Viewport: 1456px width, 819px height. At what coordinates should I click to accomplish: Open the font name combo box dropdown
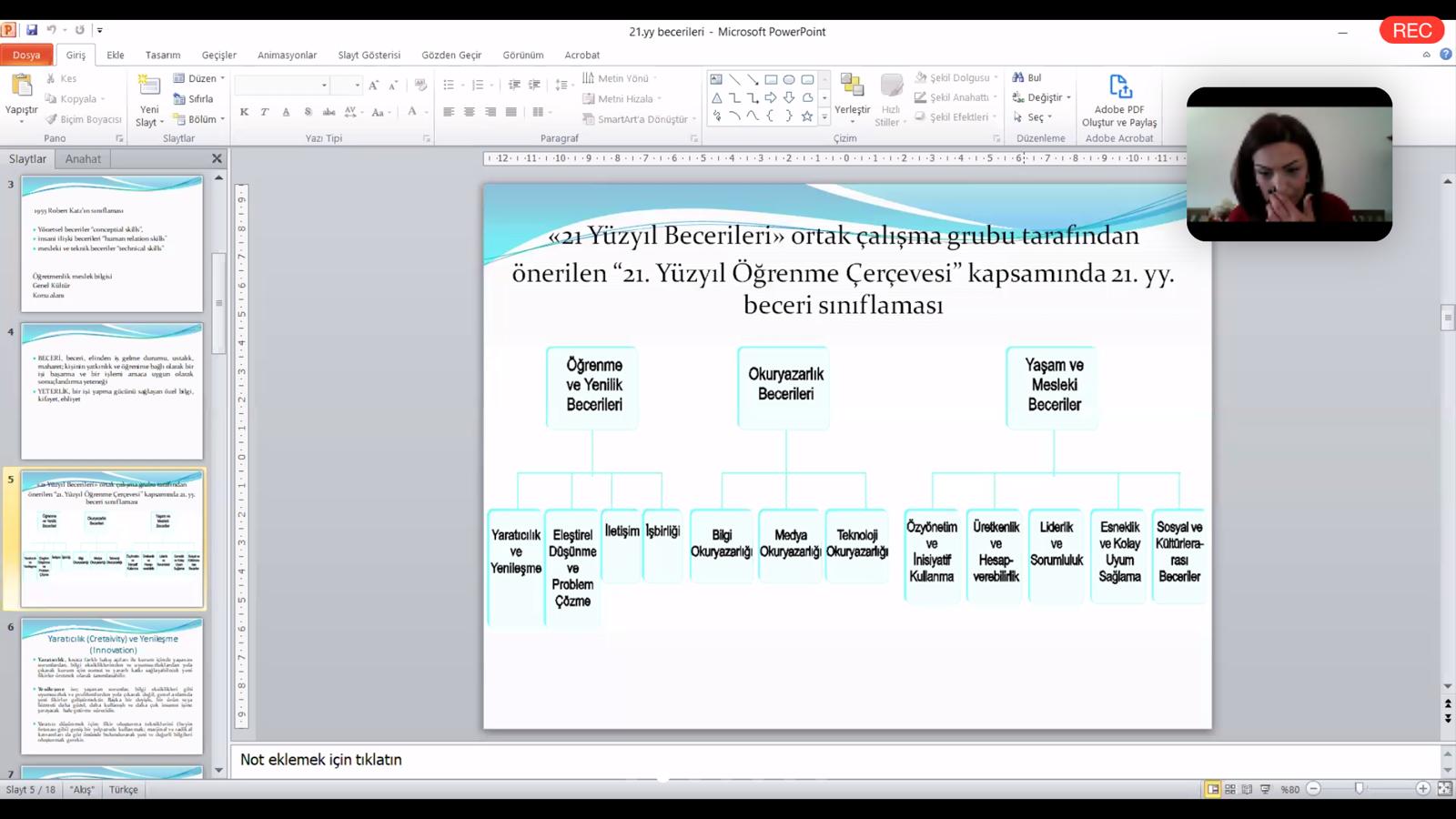[324, 86]
